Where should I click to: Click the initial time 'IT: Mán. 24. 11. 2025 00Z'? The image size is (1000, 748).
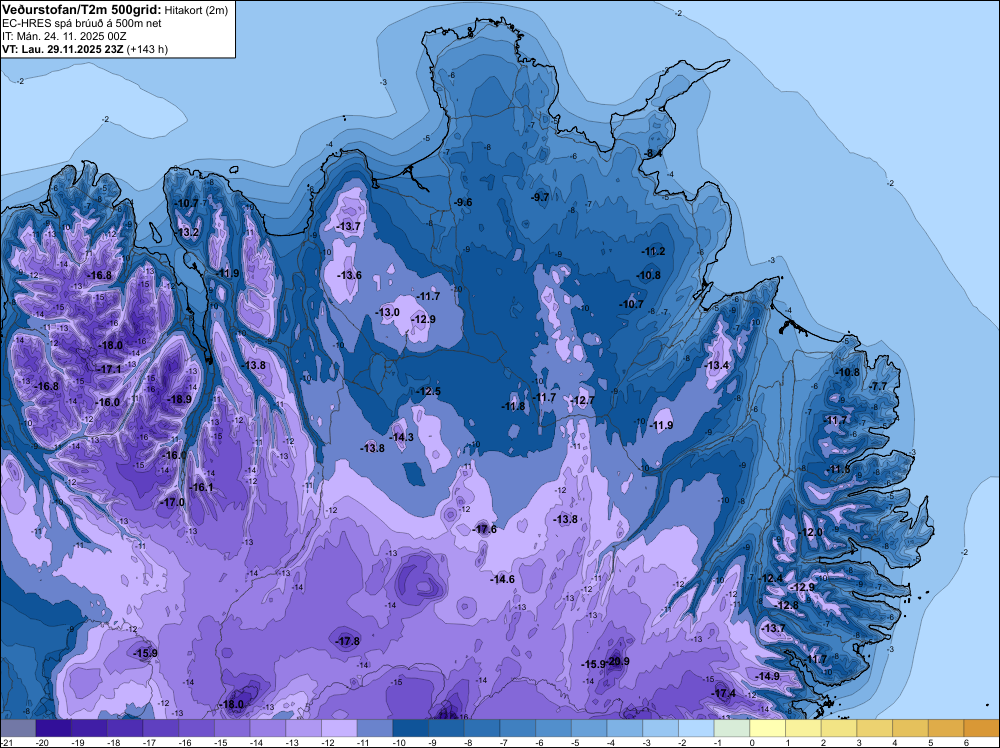tap(64, 36)
